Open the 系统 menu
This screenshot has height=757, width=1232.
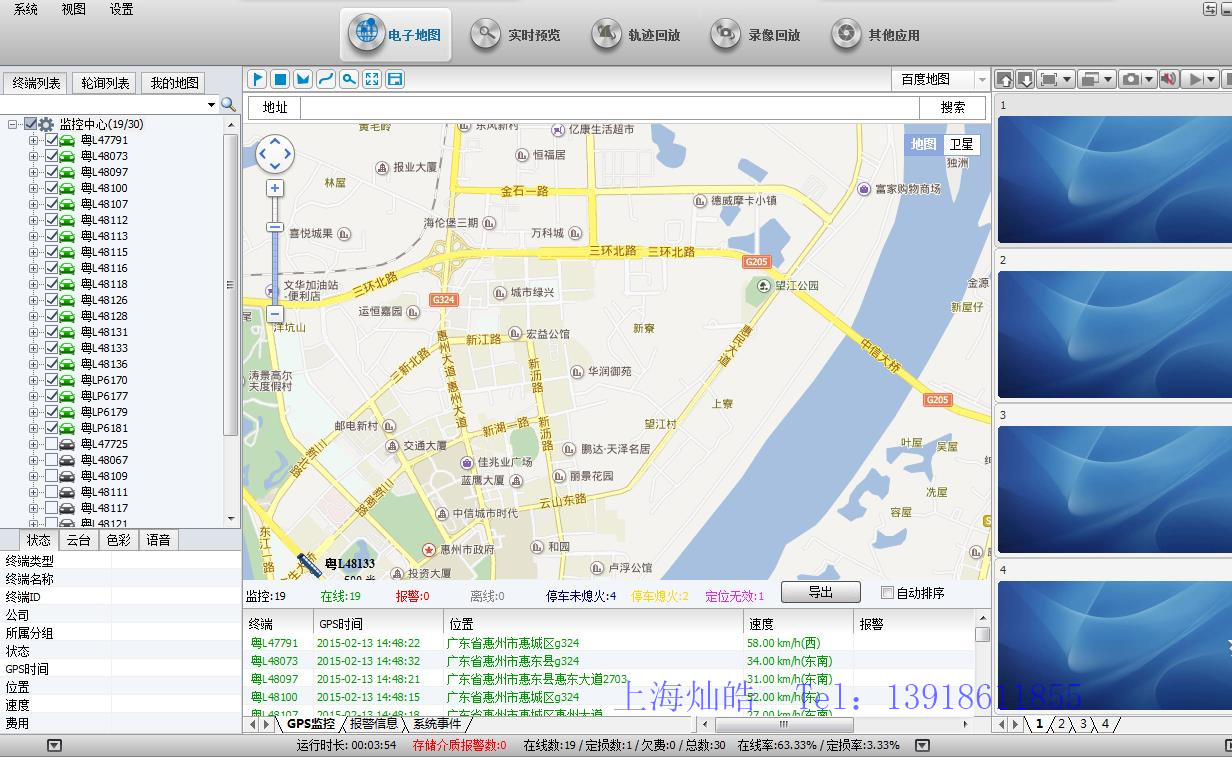click(26, 9)
